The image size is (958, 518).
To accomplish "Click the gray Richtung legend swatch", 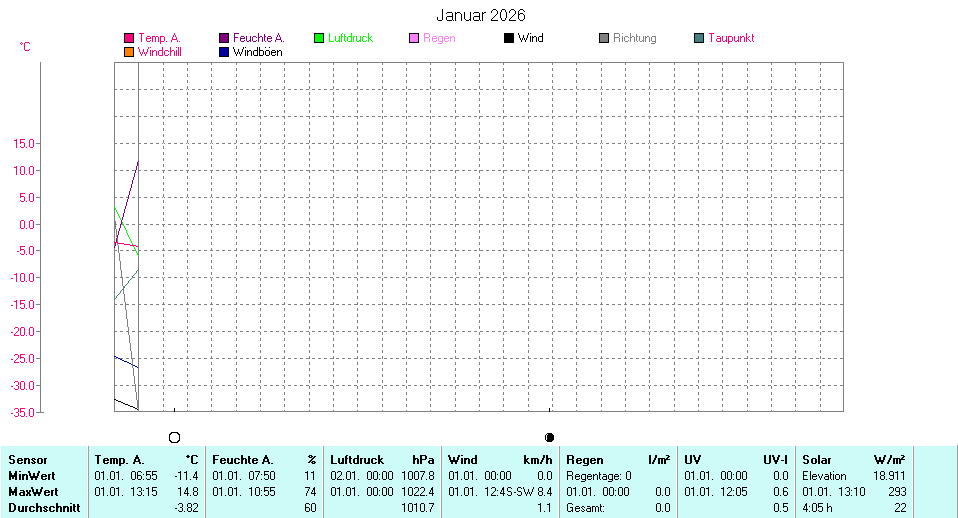I will [604, 39].
